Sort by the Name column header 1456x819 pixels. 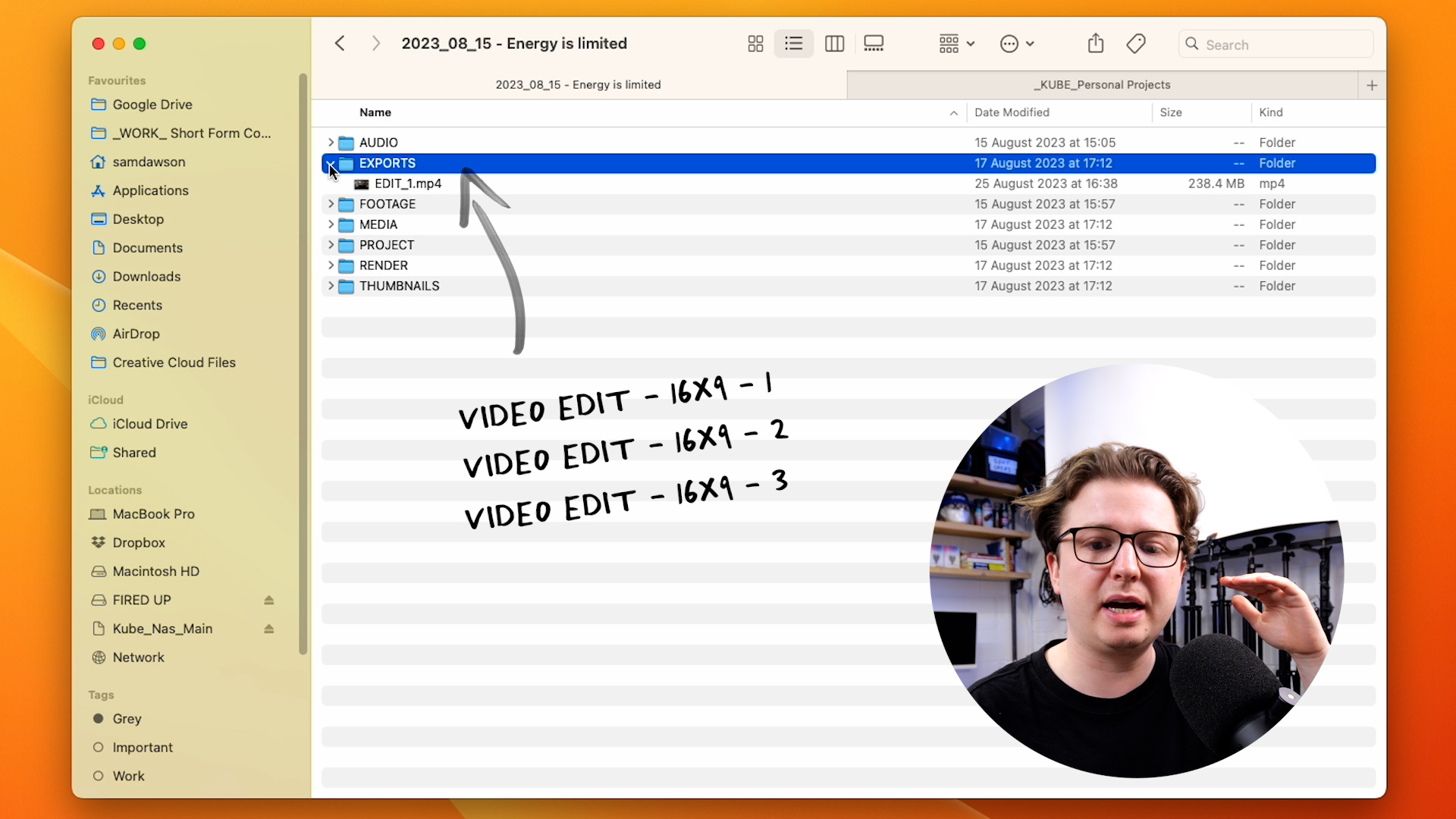pyautogui.click(x=375, y=112)
